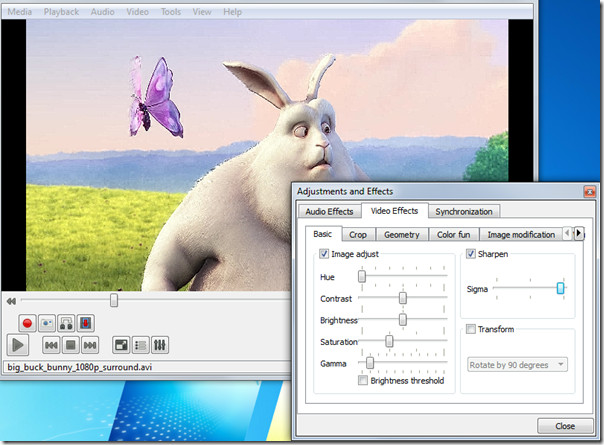The width and height of the screenshot is (604, 445).
Task: Disable the Sharpen checkbox
Action: tap(471, 254)
